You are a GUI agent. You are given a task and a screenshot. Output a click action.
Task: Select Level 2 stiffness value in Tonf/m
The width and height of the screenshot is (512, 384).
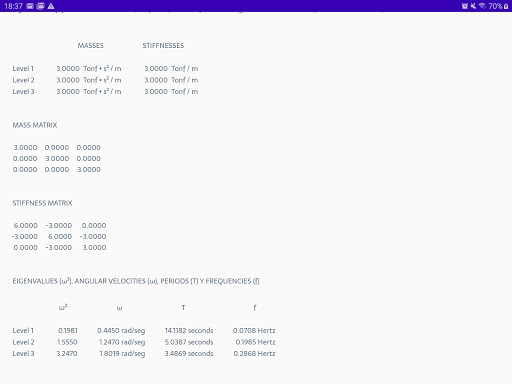[171, 80]
